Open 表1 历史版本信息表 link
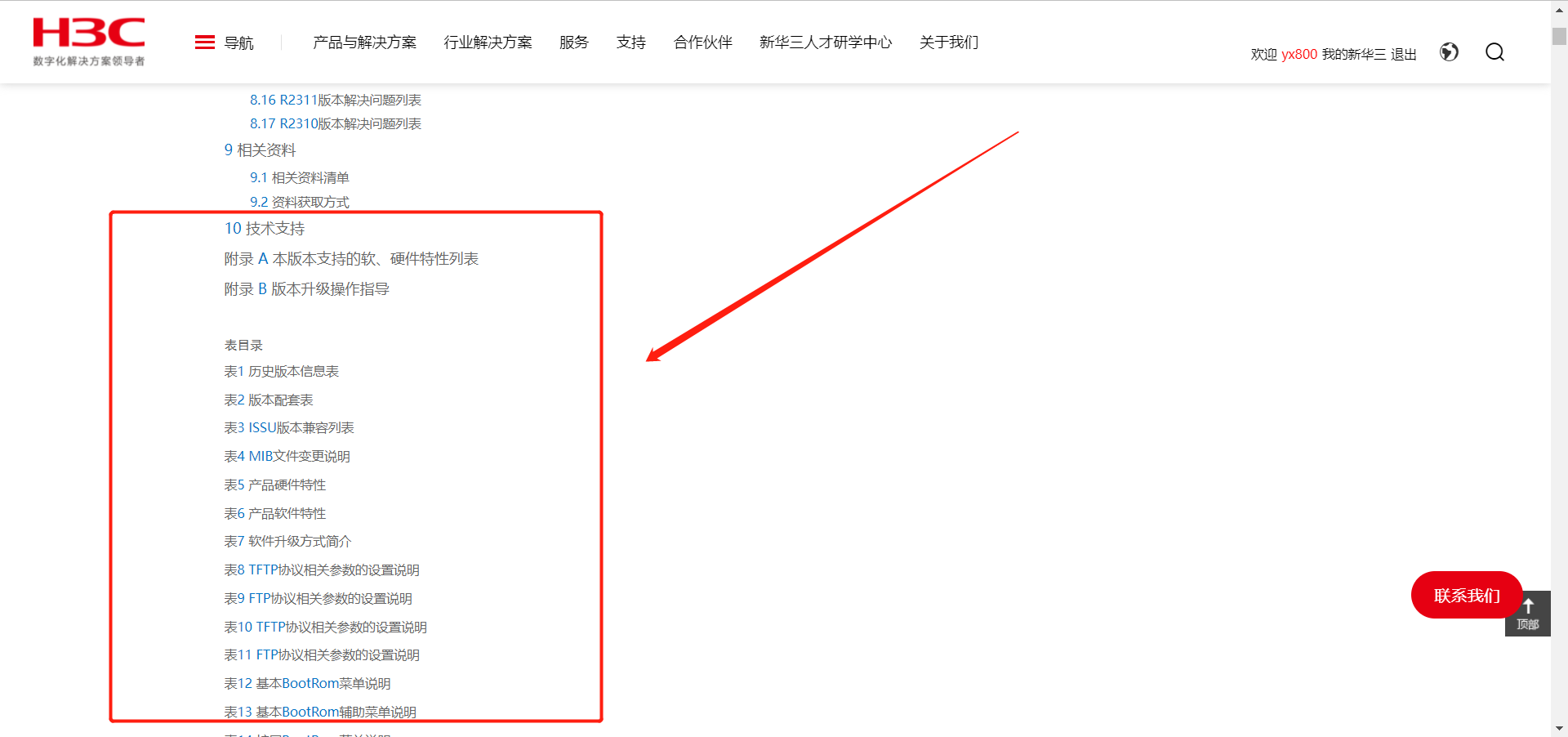The height and width of the screenshot is (737, 1568). [x=282, y=371]
